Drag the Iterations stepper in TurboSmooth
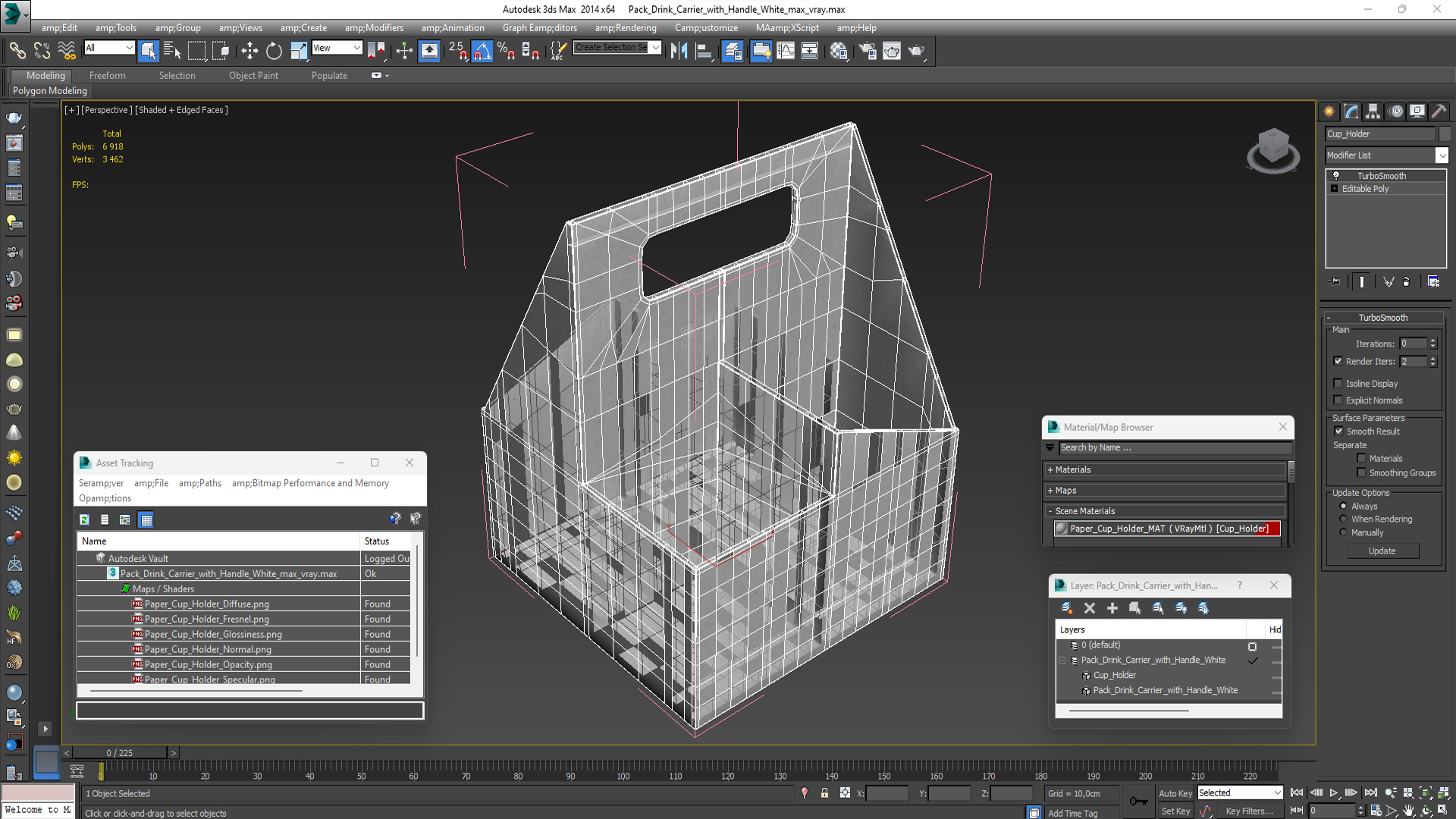 (x=1433, y=343)
